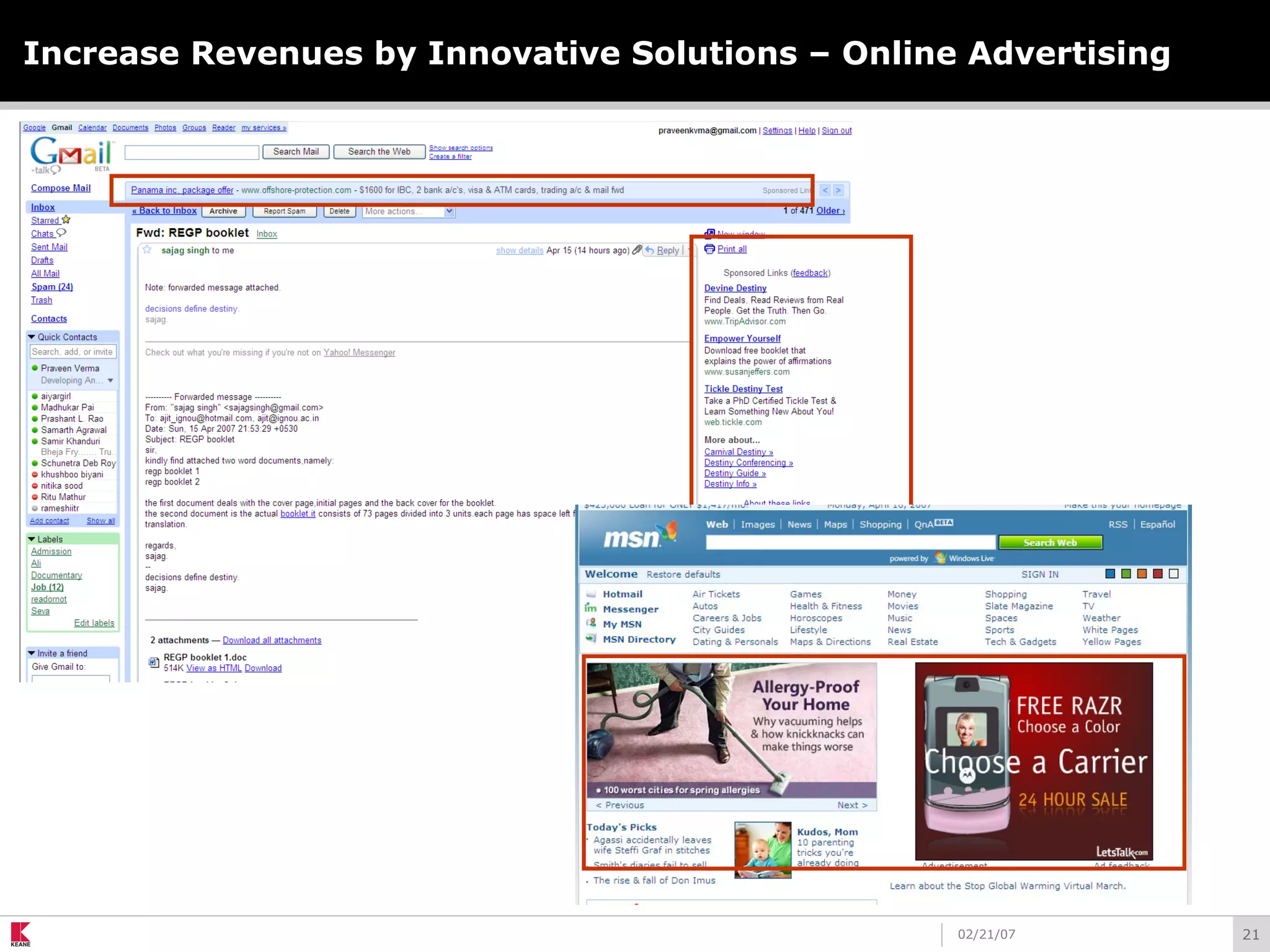Click Praveen Verma green status dot
Viewport: 1270px width, 952px height.
(x=35, y=368)
